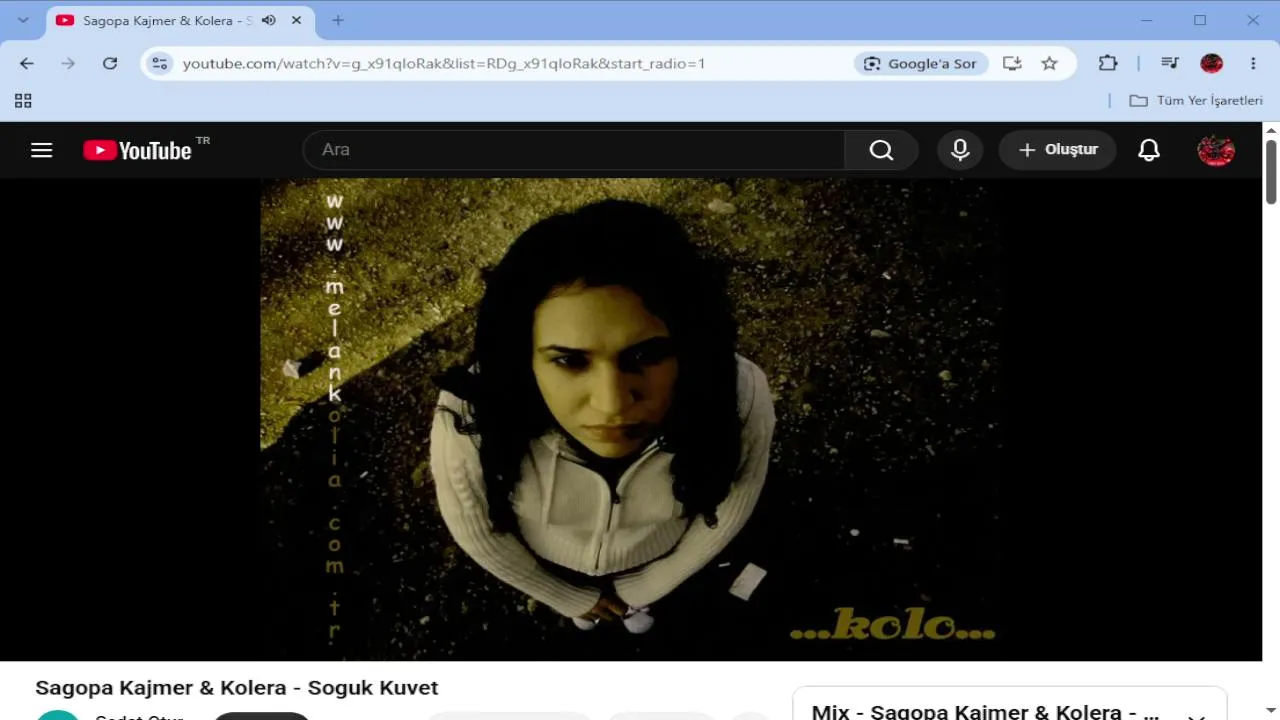1280x720 pixels.
Task: Bookmark this page with the star icon
Action: click(x=1049, y=63)
